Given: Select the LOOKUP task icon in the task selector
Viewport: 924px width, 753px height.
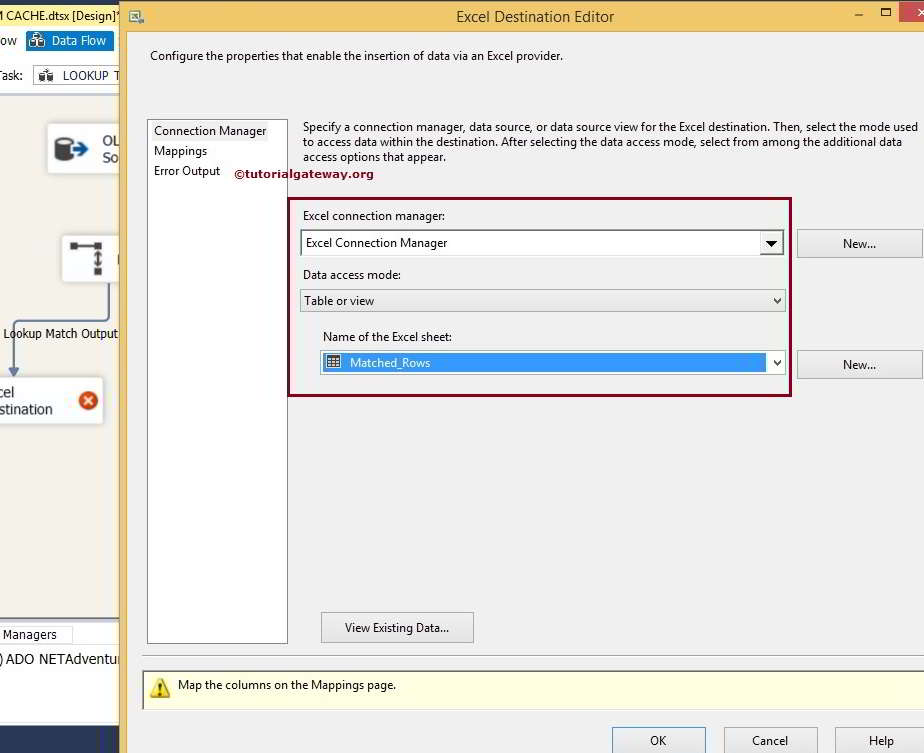Looking at the screenshot, I should 46,75.
